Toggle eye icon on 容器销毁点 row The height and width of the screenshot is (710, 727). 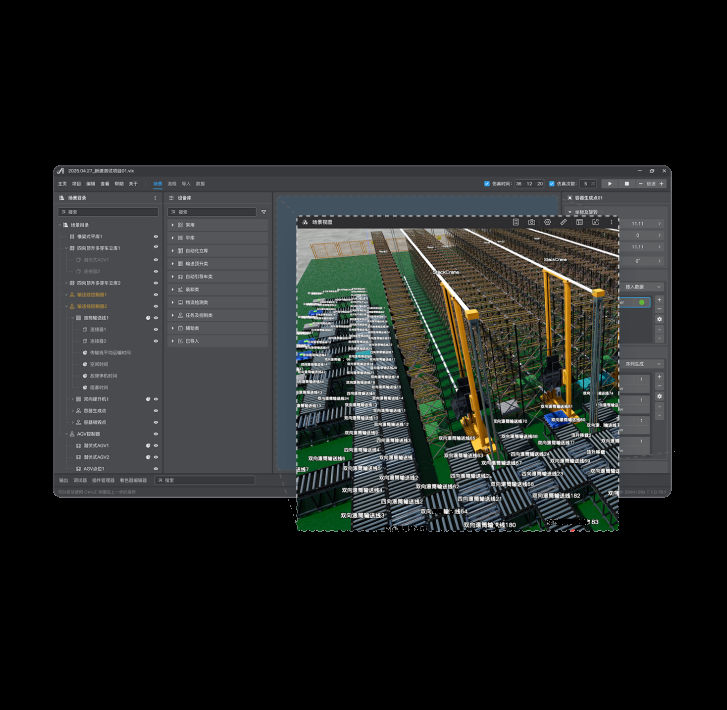pyautogui.click(x=156, y=422)
